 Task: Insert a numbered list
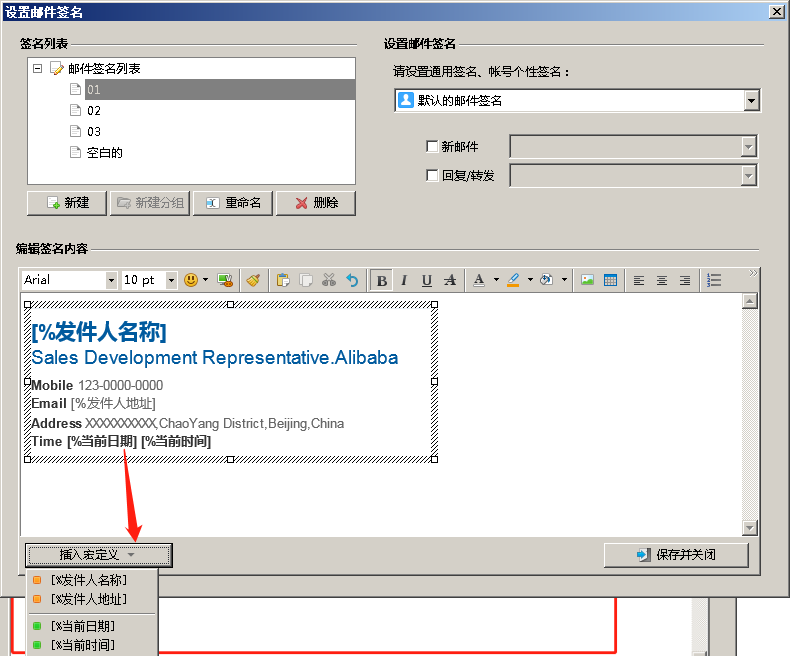click(x=714, y=280)
